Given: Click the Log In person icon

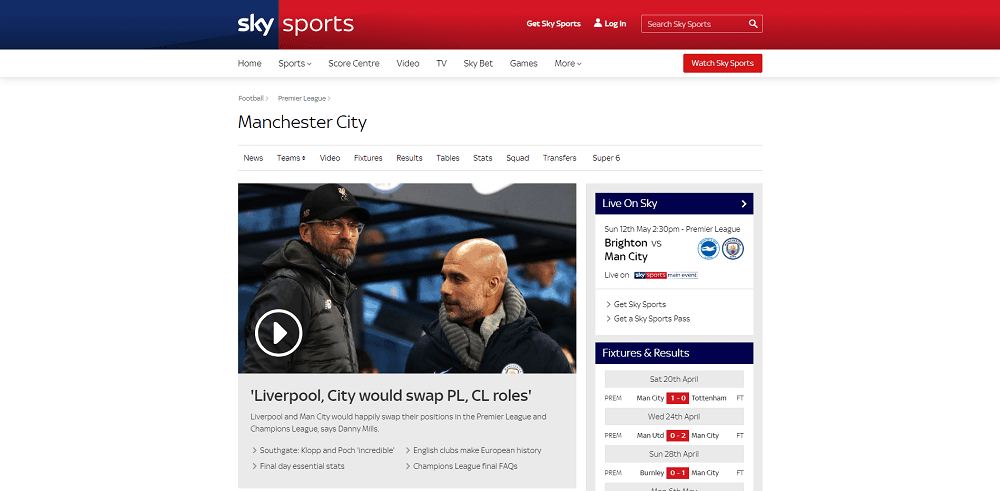Looking at the screenshot, I should 598,23.
